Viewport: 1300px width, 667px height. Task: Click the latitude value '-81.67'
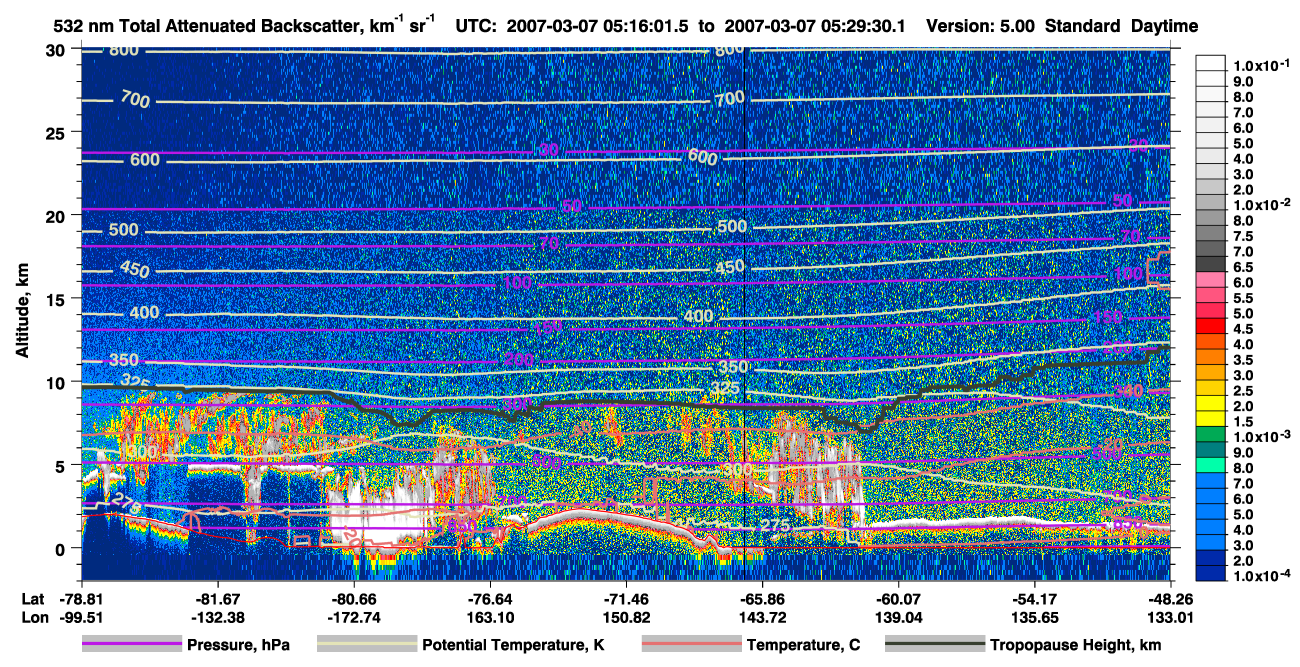[218, 598]
